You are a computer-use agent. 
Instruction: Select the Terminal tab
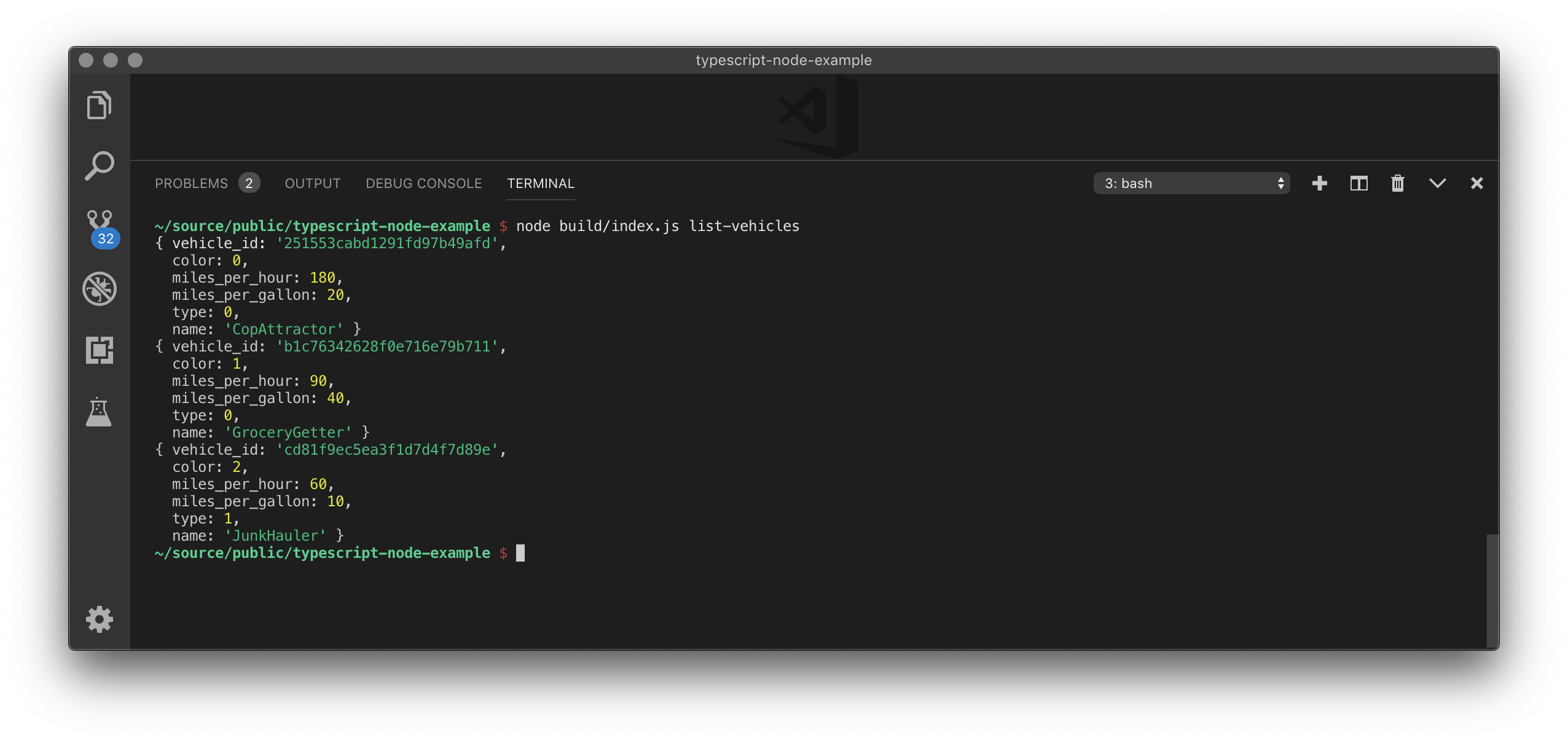541,183
